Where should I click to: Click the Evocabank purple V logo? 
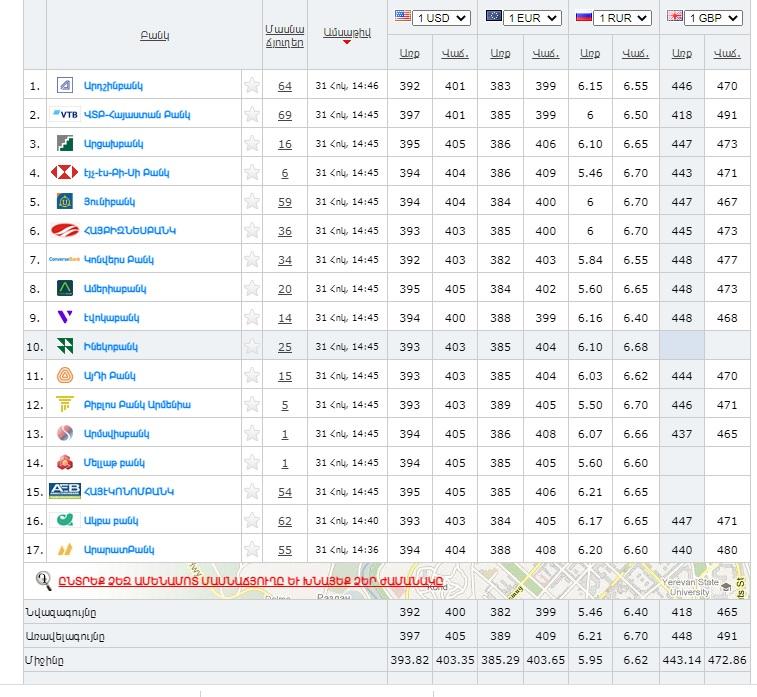click(64, 318)
